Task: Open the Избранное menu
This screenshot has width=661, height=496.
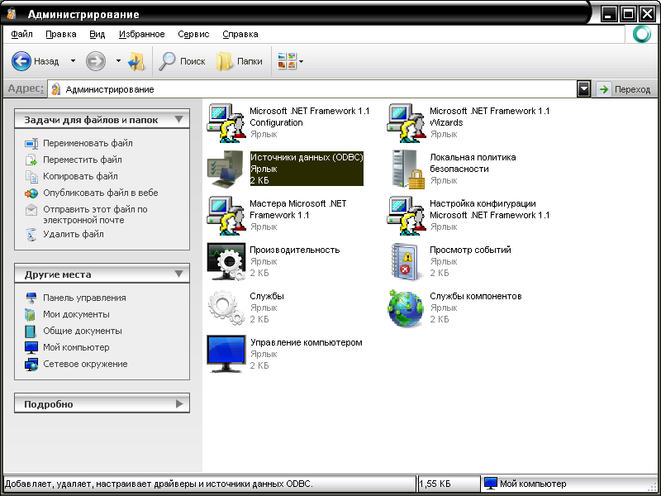Action: (x=141, y=33)
